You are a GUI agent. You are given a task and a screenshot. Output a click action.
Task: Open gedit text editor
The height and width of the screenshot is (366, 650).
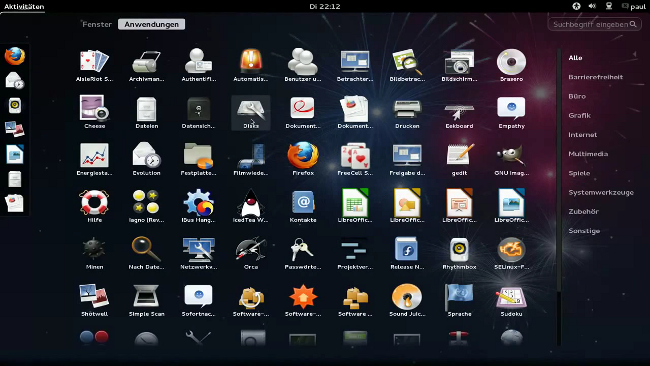(x=459, y=159)
